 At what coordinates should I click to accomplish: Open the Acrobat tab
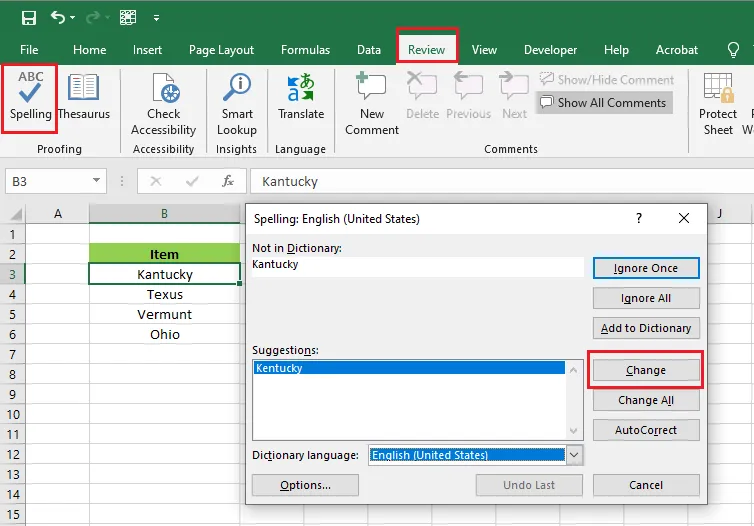677,50
